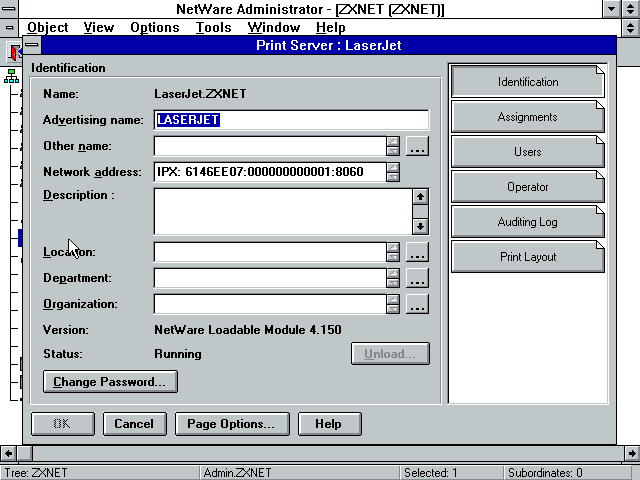Minimize the NetWare Administrator window
Screen dimensions: 640x480
coord(611,9)
